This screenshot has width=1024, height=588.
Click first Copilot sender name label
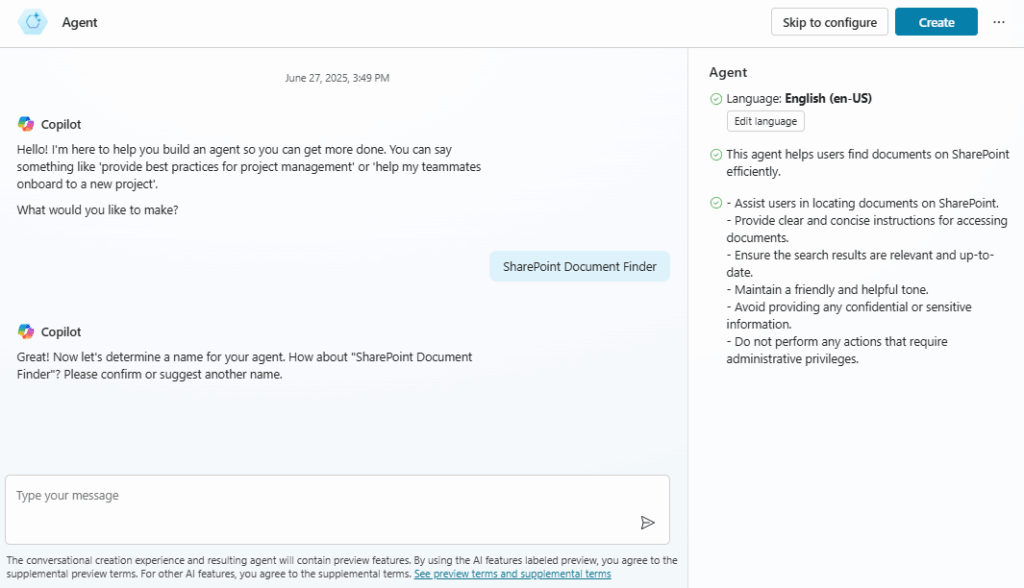[x=61, y=124]
